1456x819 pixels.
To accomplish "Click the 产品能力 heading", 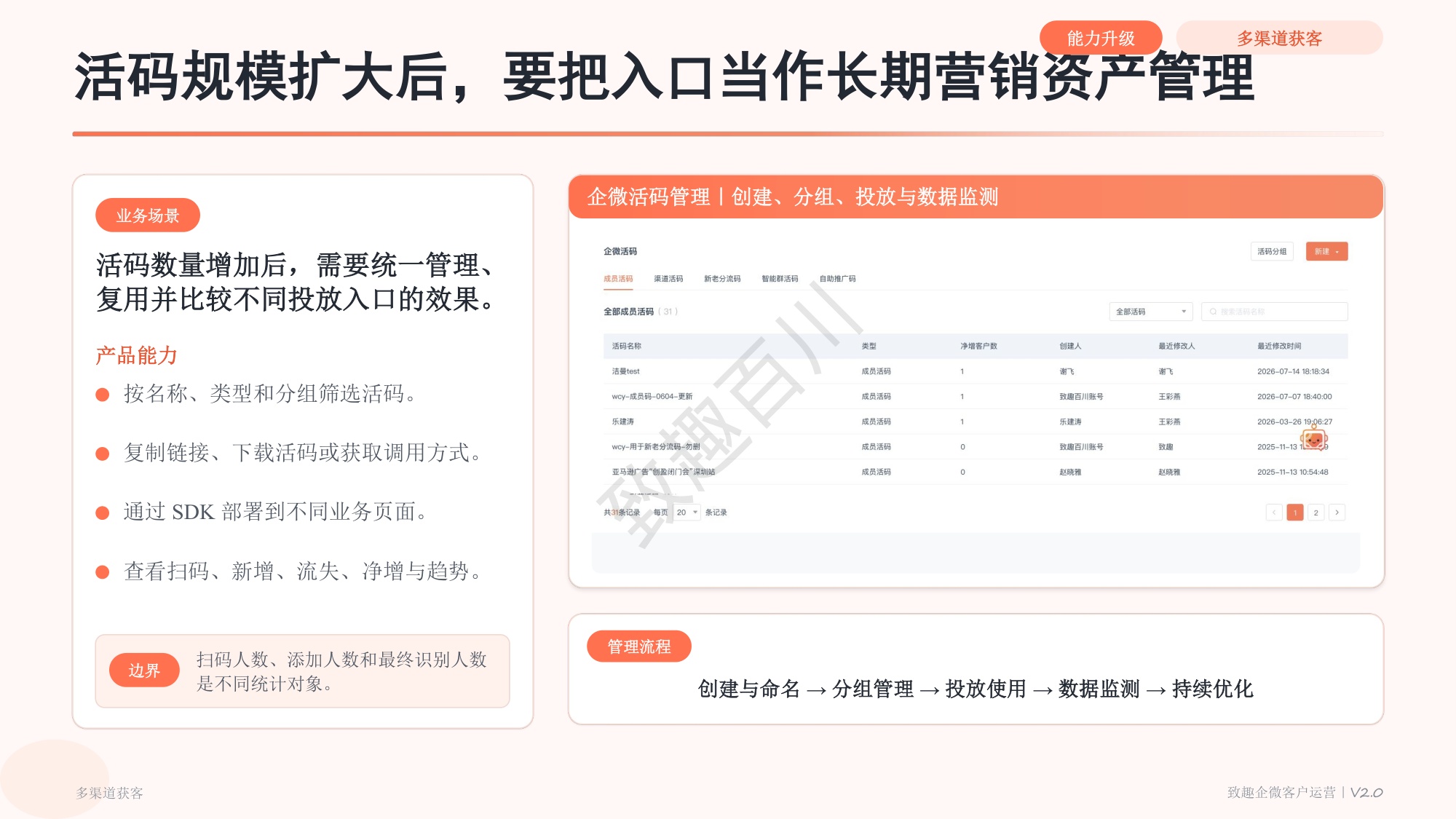I will [x=137, y=355].
